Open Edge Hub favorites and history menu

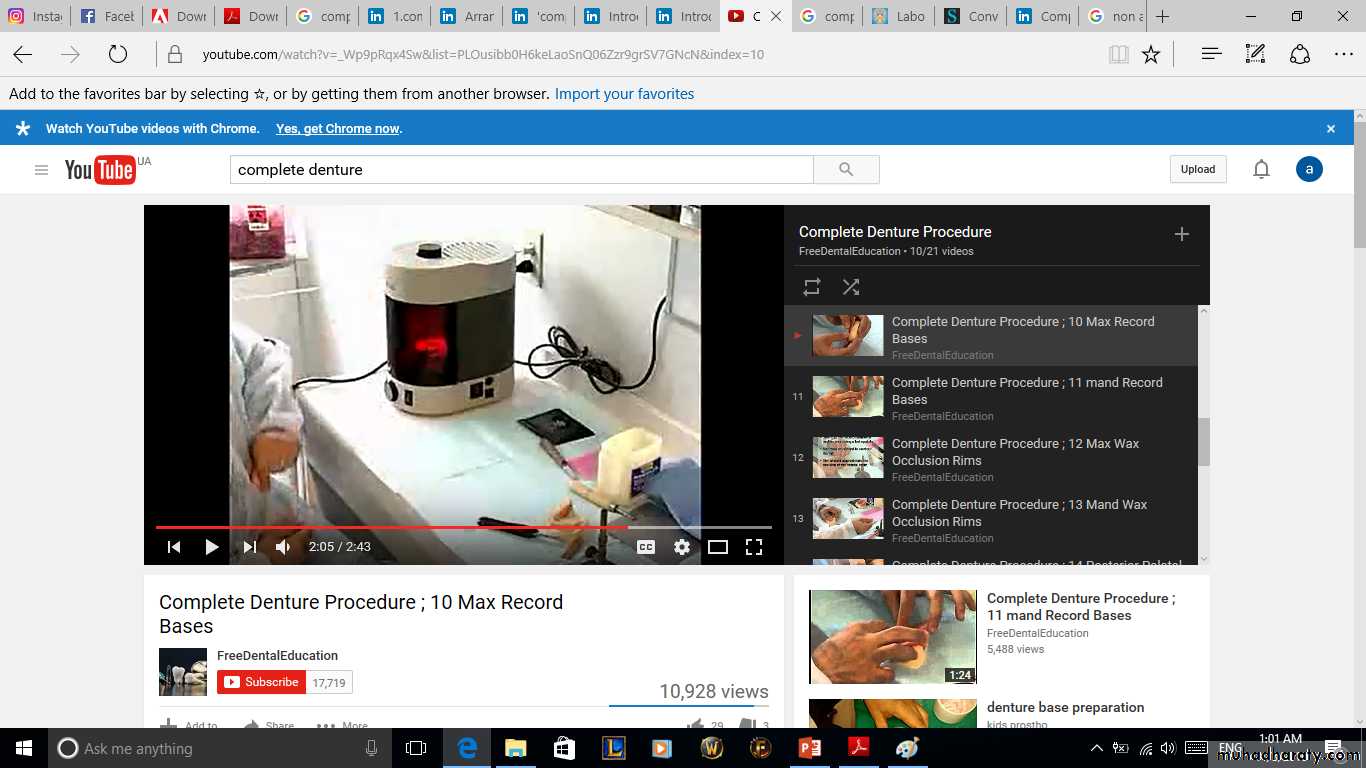(1211, 54)
